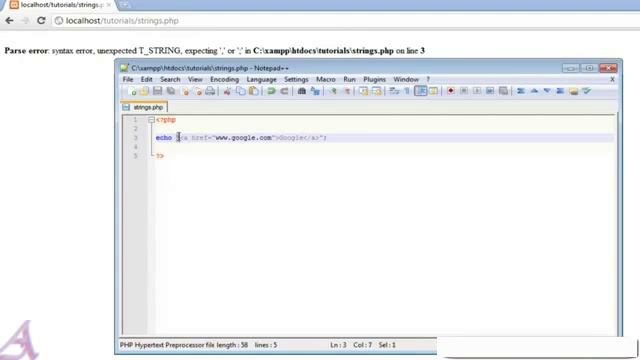This screenshot has height=360, width=640.
Task: Click Run Macro Multiple Times icon
Action: [490, 91]
